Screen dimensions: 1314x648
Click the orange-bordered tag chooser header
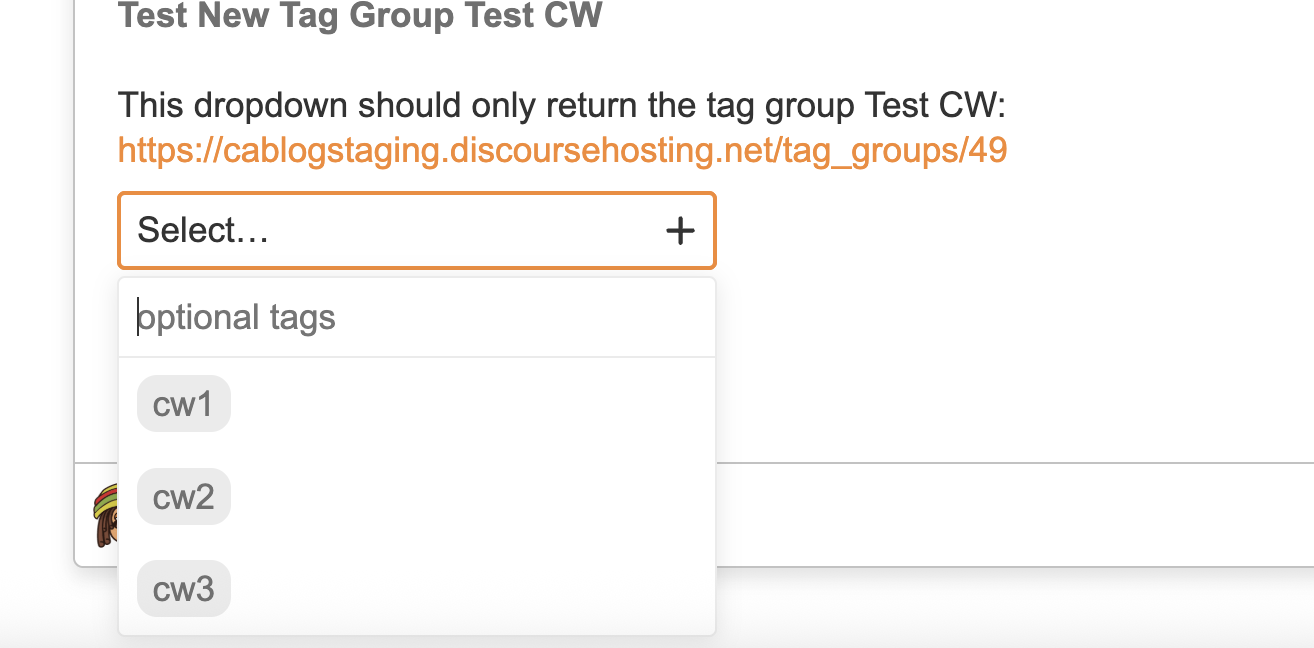(417, 231)
